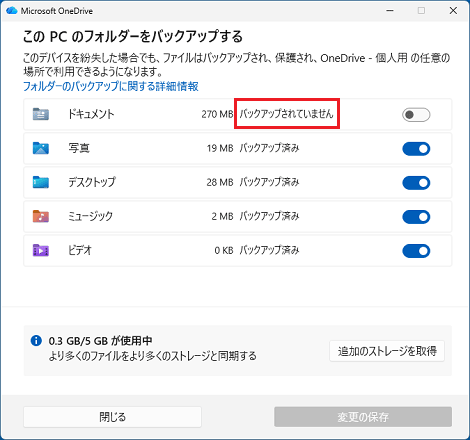This screenshot has width=470, height=440.
Task: Click バックアップ済み status in 写真 row
Action: click(269, 148)
